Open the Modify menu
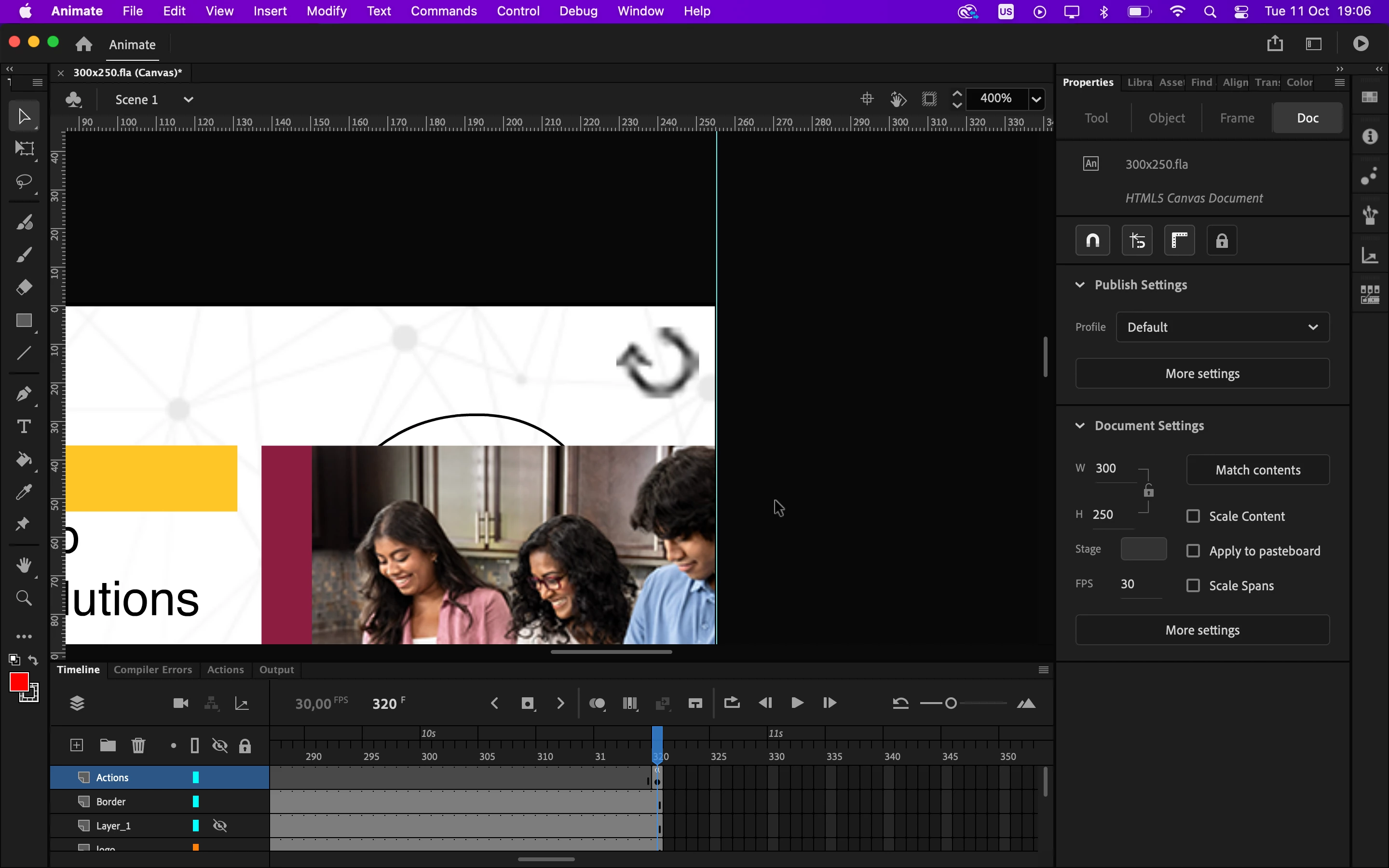Viewport: 1389px width, 868px height. [326, 11]
